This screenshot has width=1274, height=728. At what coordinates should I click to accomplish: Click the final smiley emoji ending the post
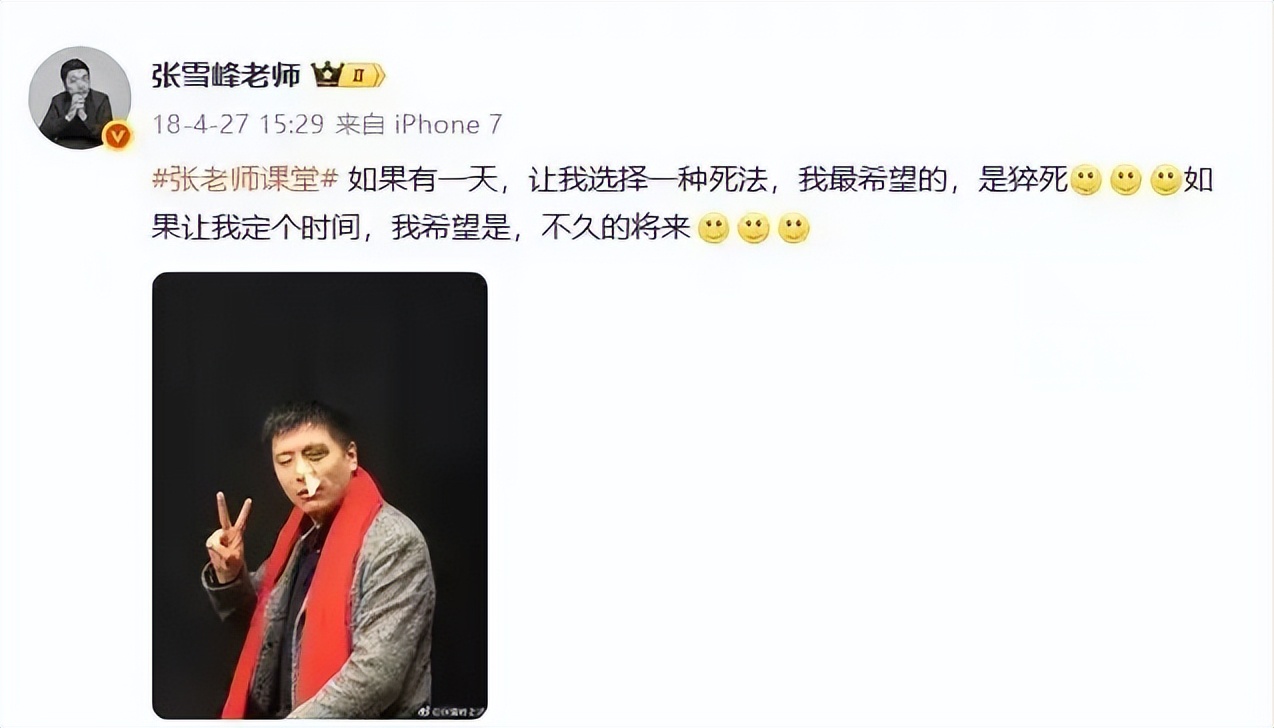[793, 229]
